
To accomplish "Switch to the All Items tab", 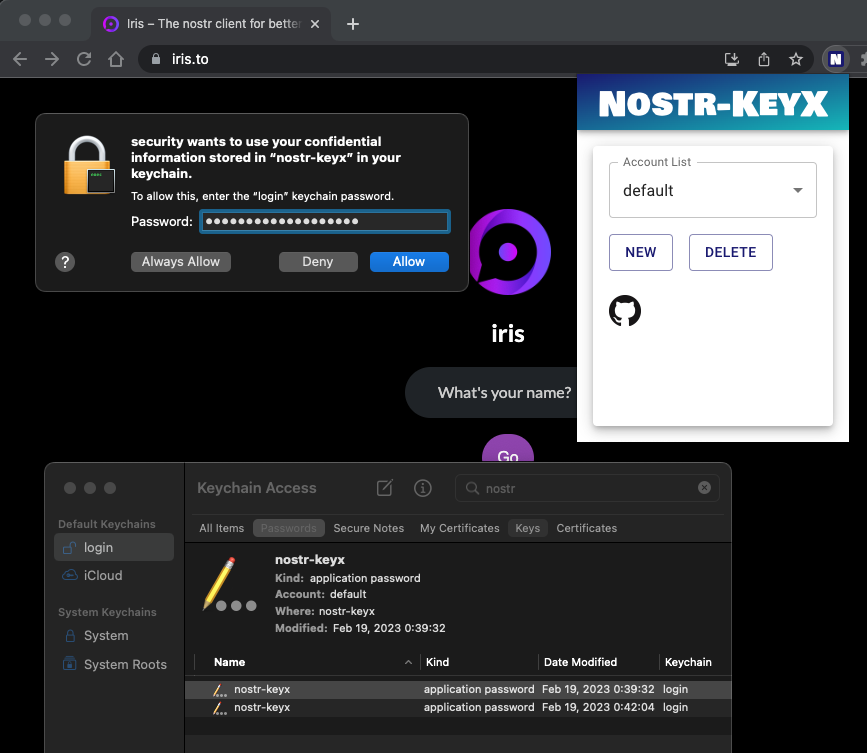I will point(222,528).
